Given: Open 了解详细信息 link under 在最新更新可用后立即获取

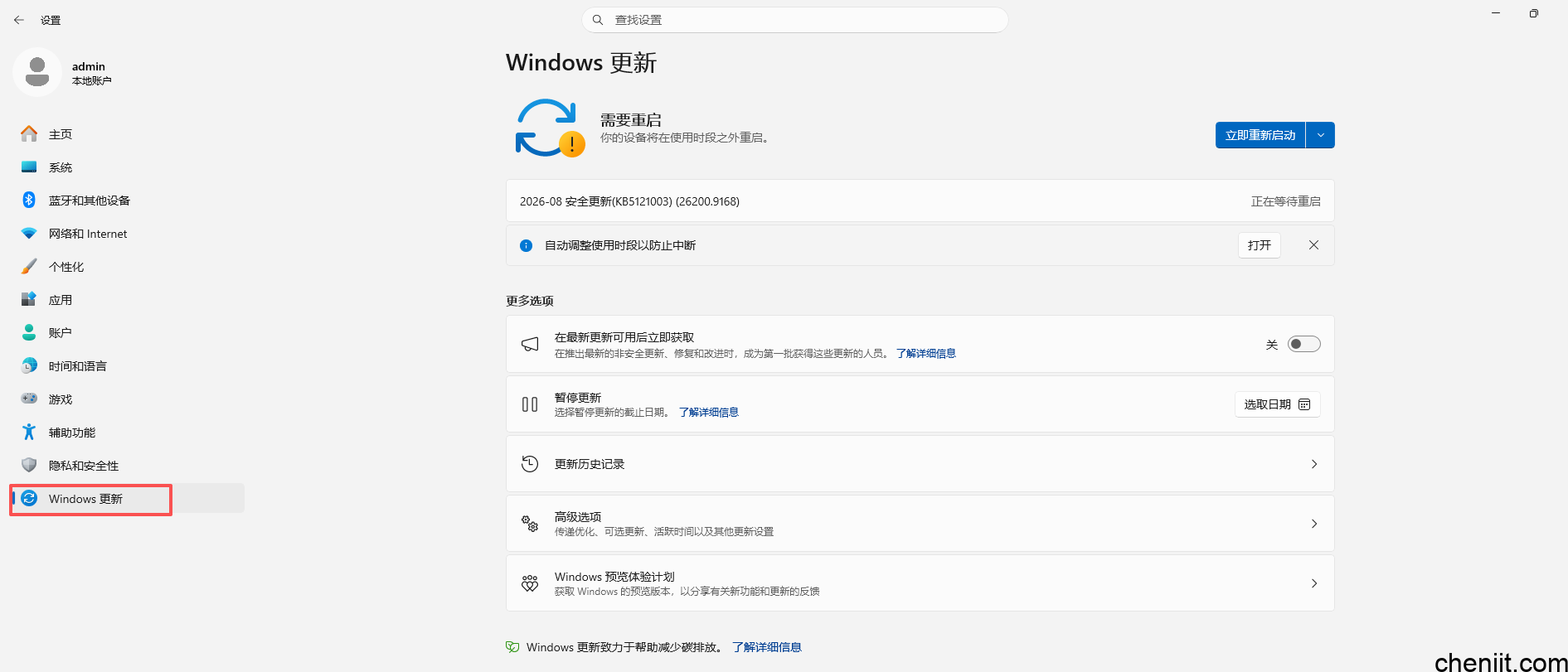Looking at the screenshot, I should point(926,354).
